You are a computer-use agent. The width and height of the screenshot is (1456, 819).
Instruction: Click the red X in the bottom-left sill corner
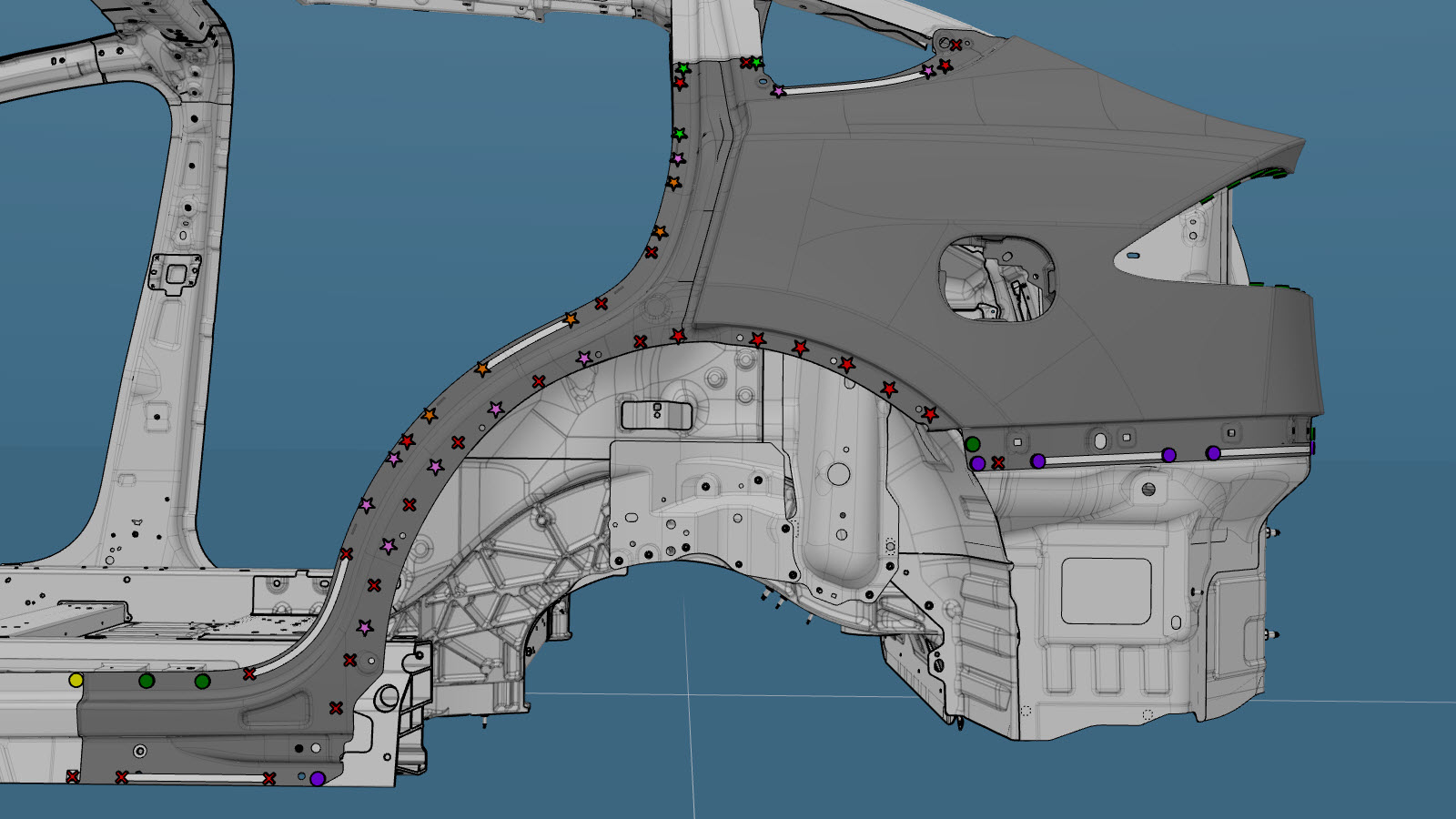point(72,776)
